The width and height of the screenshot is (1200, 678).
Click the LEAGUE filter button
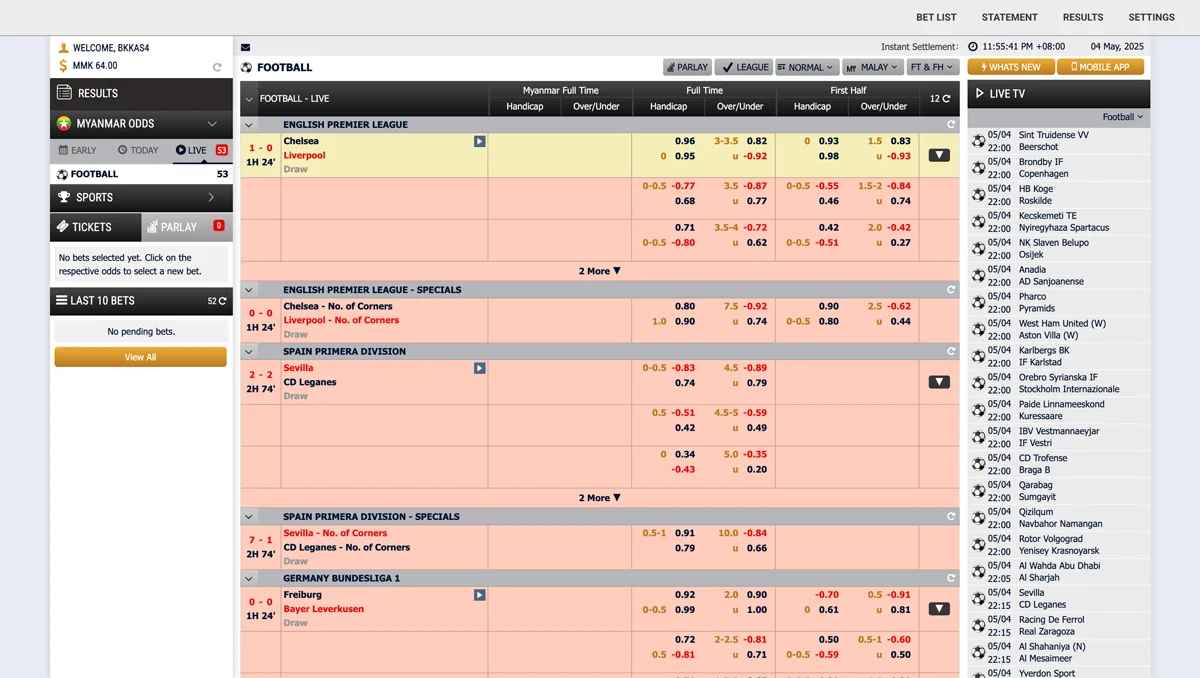pyautogui.click(x=744, y=67)
